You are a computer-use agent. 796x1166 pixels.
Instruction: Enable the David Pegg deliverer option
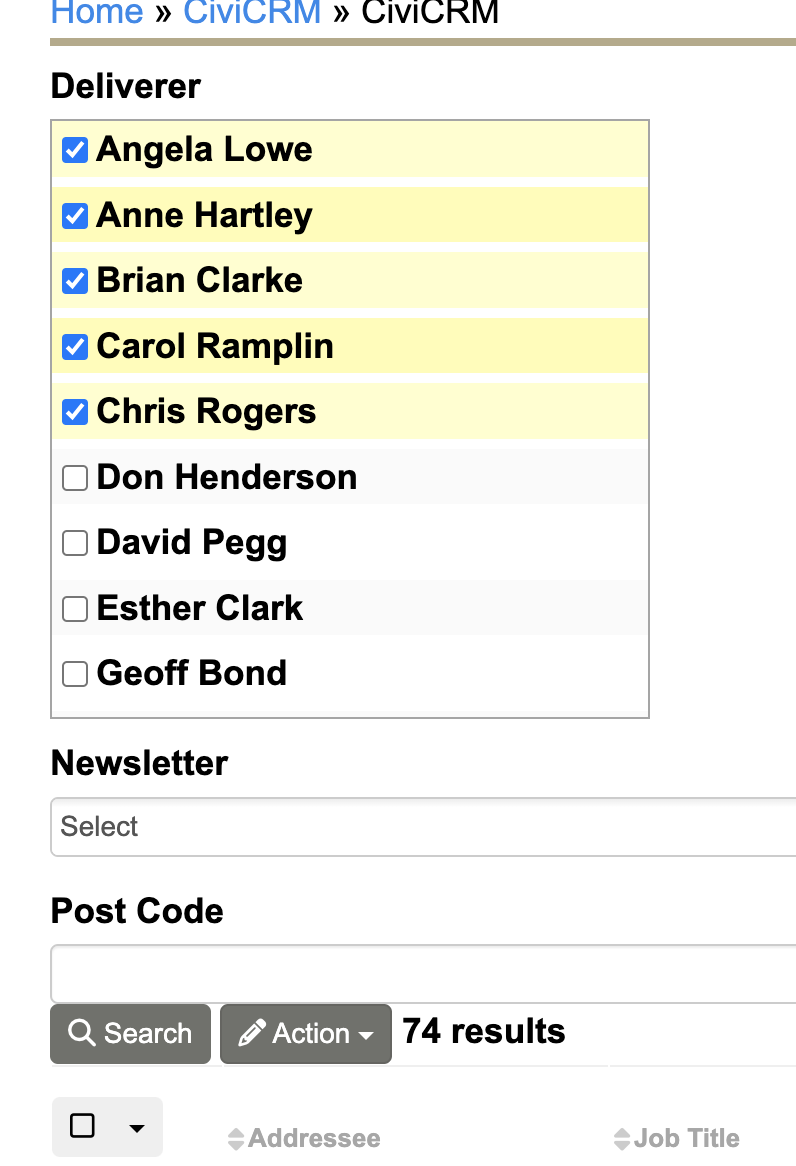[x=75, y=543]
